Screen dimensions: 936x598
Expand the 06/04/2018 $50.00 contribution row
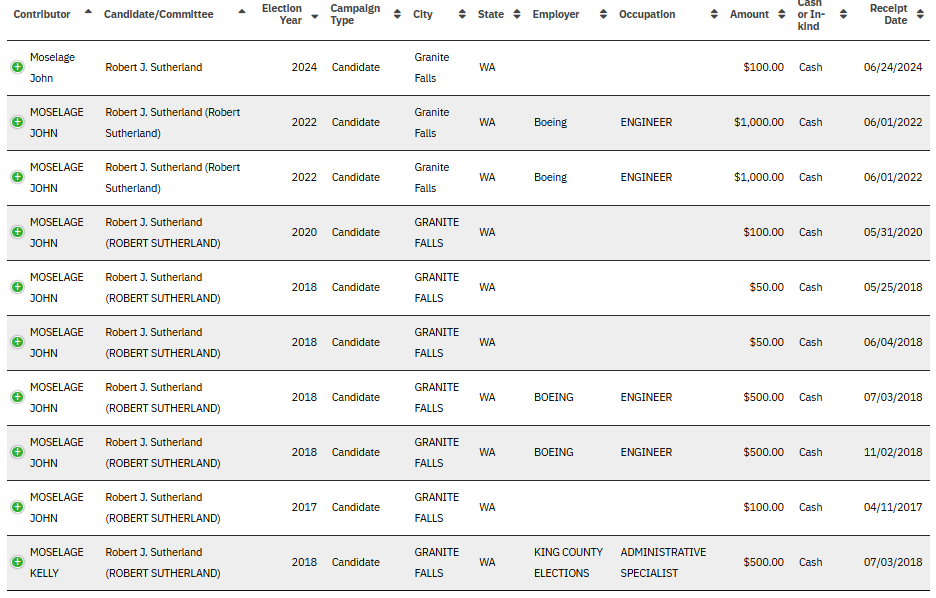tap(17, 342)
